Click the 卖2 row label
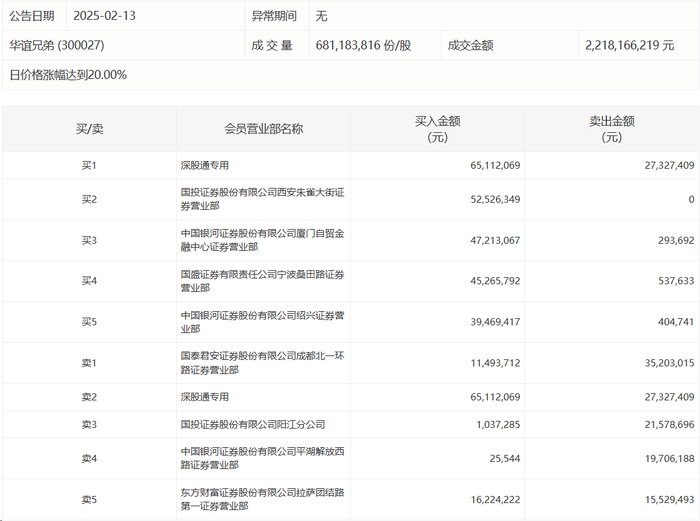The height and width of the screenshot is (521, 700). pyautogui.click(x=89, y=397)
